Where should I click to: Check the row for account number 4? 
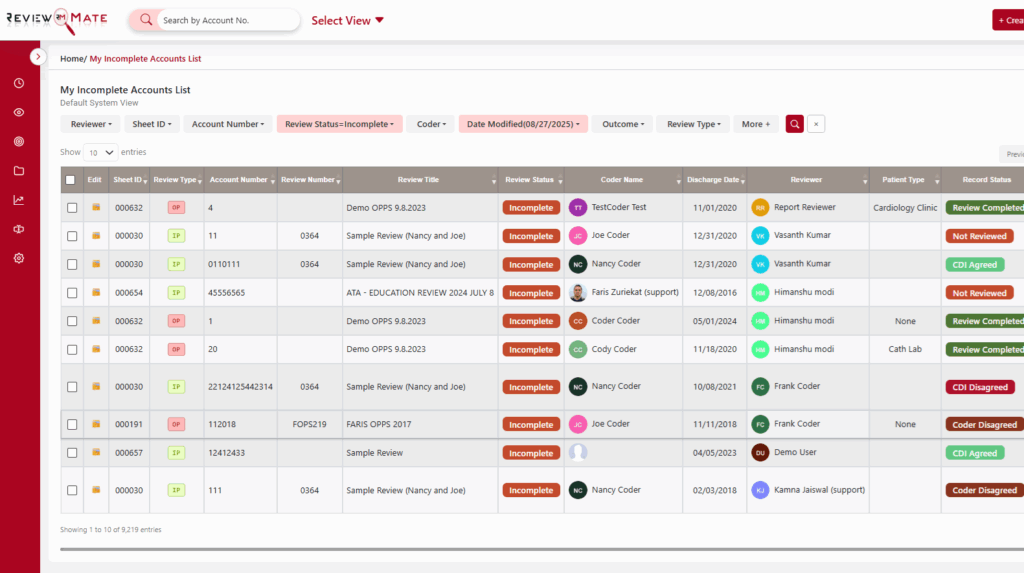pos(72,208)
